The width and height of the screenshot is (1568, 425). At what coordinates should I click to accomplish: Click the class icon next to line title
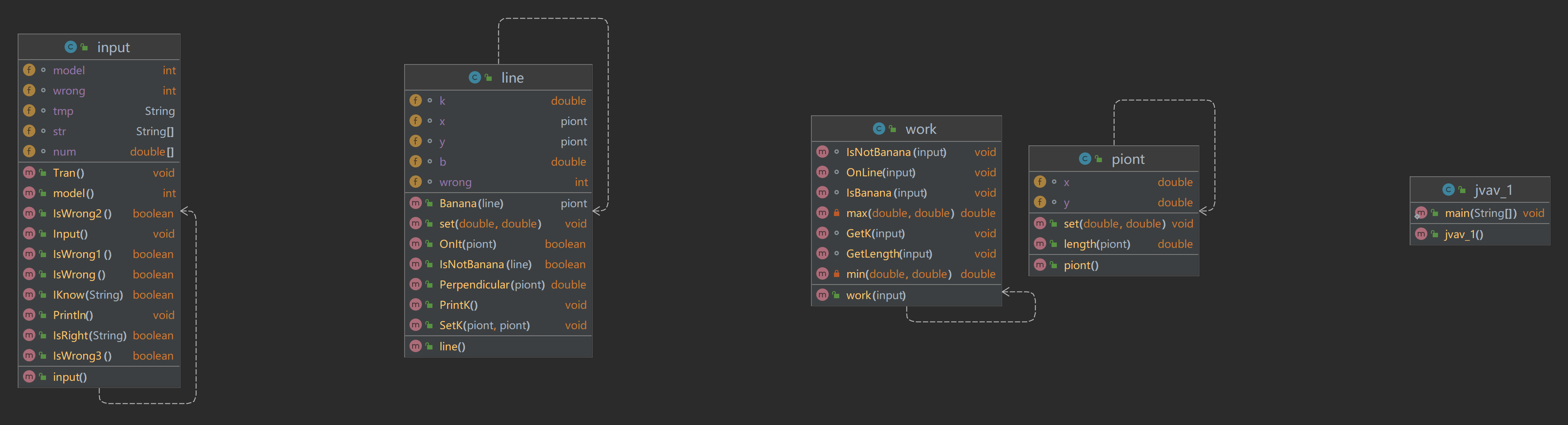(475, 77)
